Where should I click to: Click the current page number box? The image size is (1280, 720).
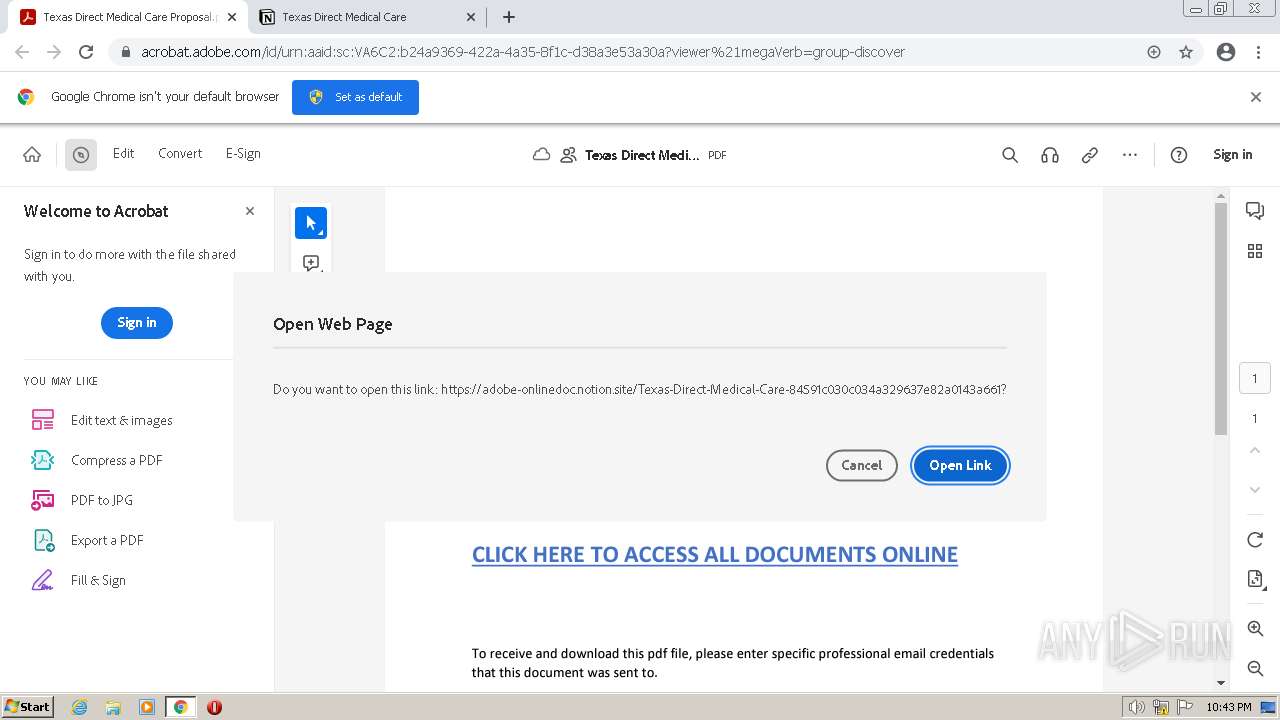pos(1255,379)
